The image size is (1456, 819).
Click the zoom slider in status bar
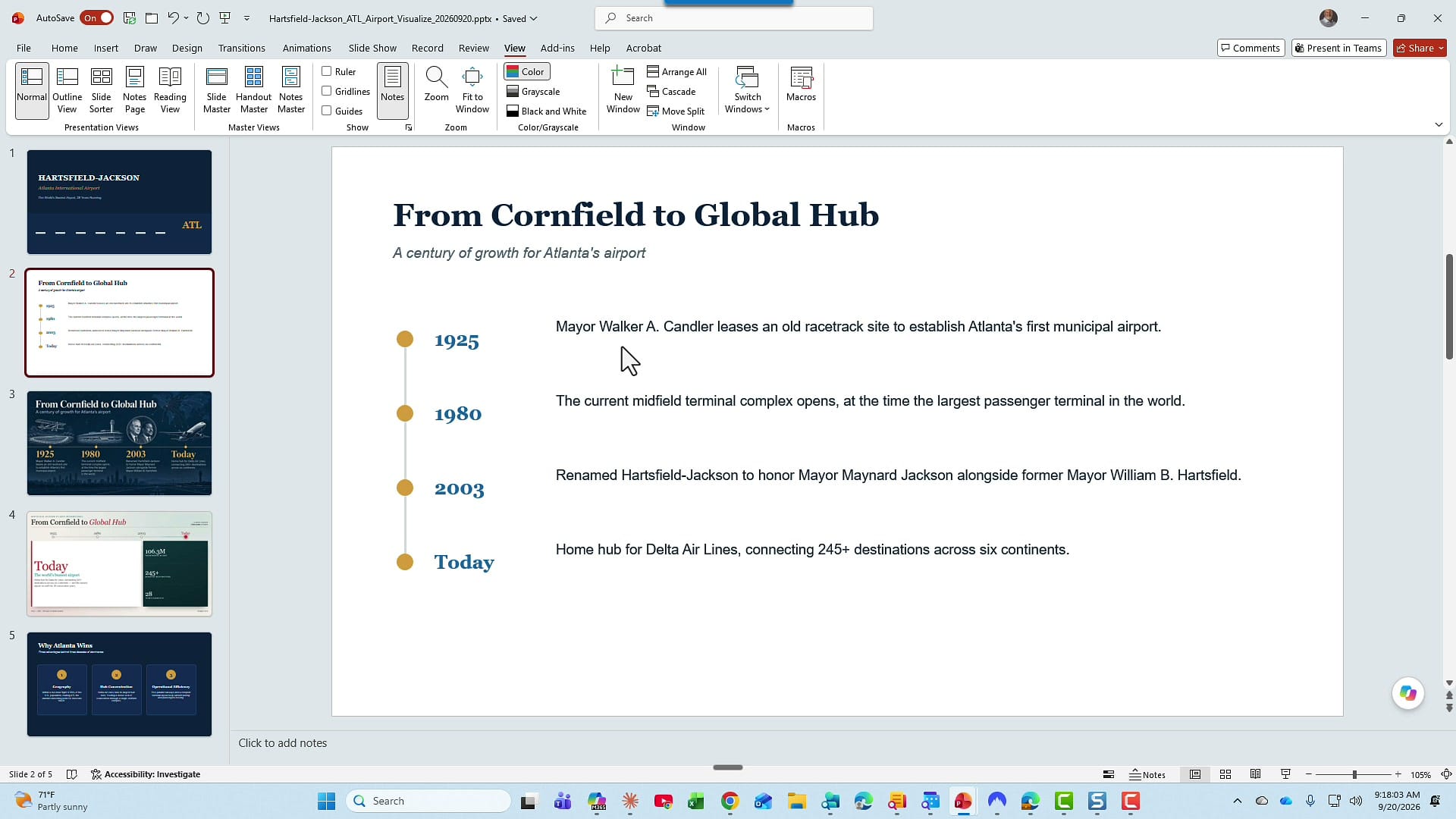click(x=1354, y=774)
